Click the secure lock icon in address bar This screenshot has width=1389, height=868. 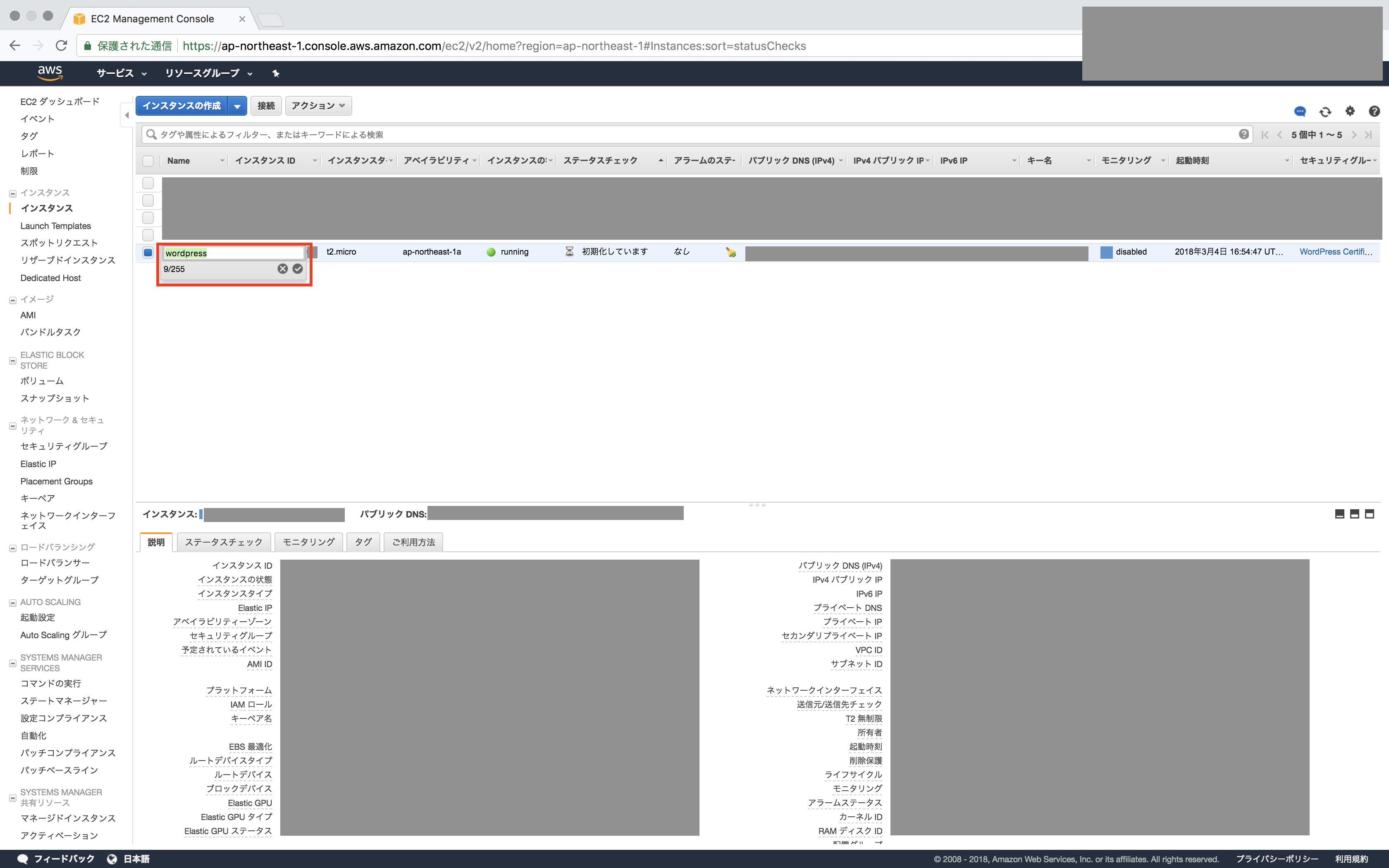coord(87,46)
